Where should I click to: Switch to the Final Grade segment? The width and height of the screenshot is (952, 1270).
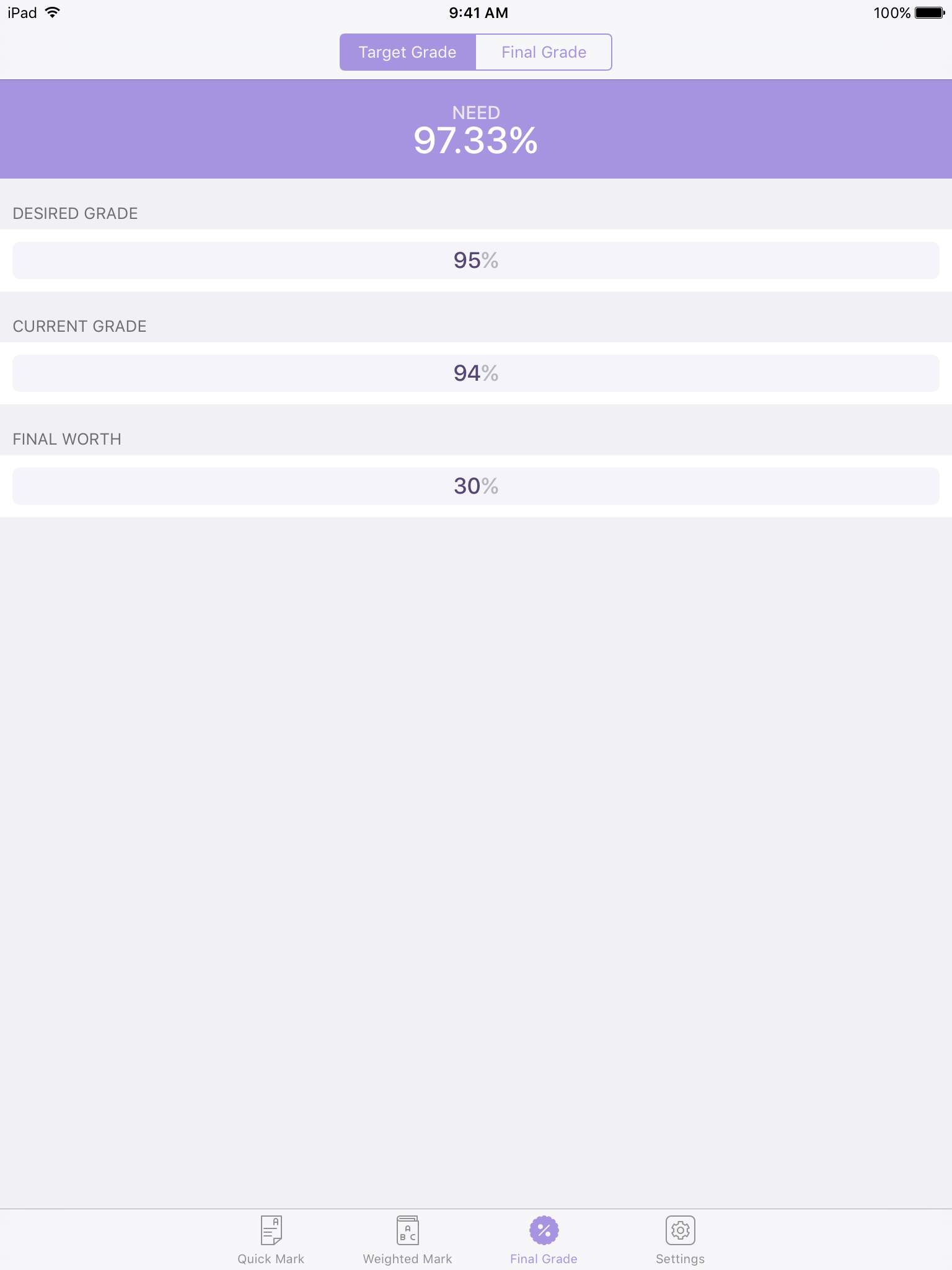point(544,52)
